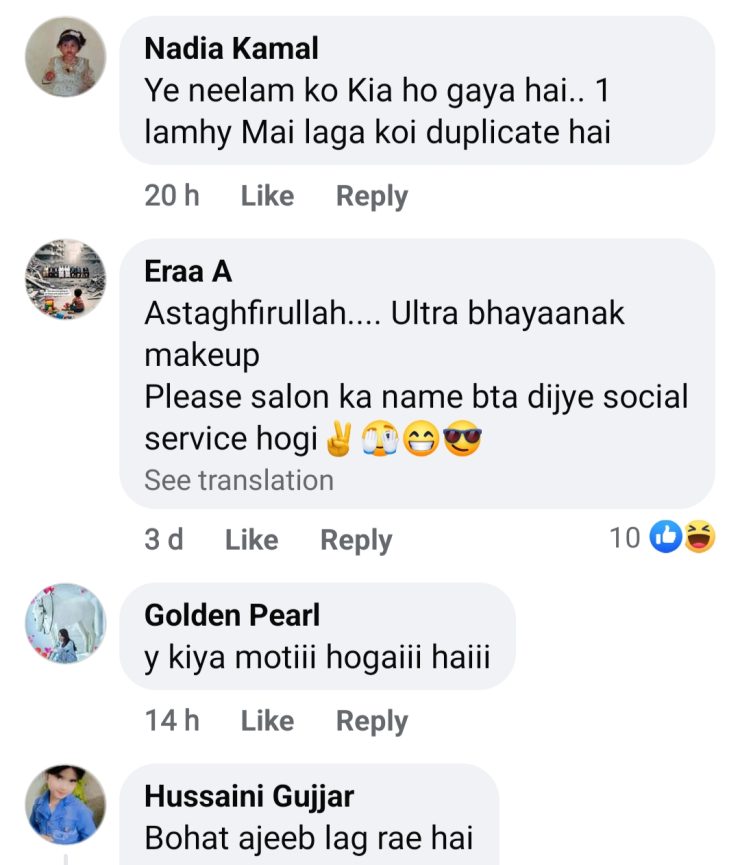The height and width of the screenshot is (865, 740).
Task: View the 10 reactions count
Action: (x=624, y=538)
